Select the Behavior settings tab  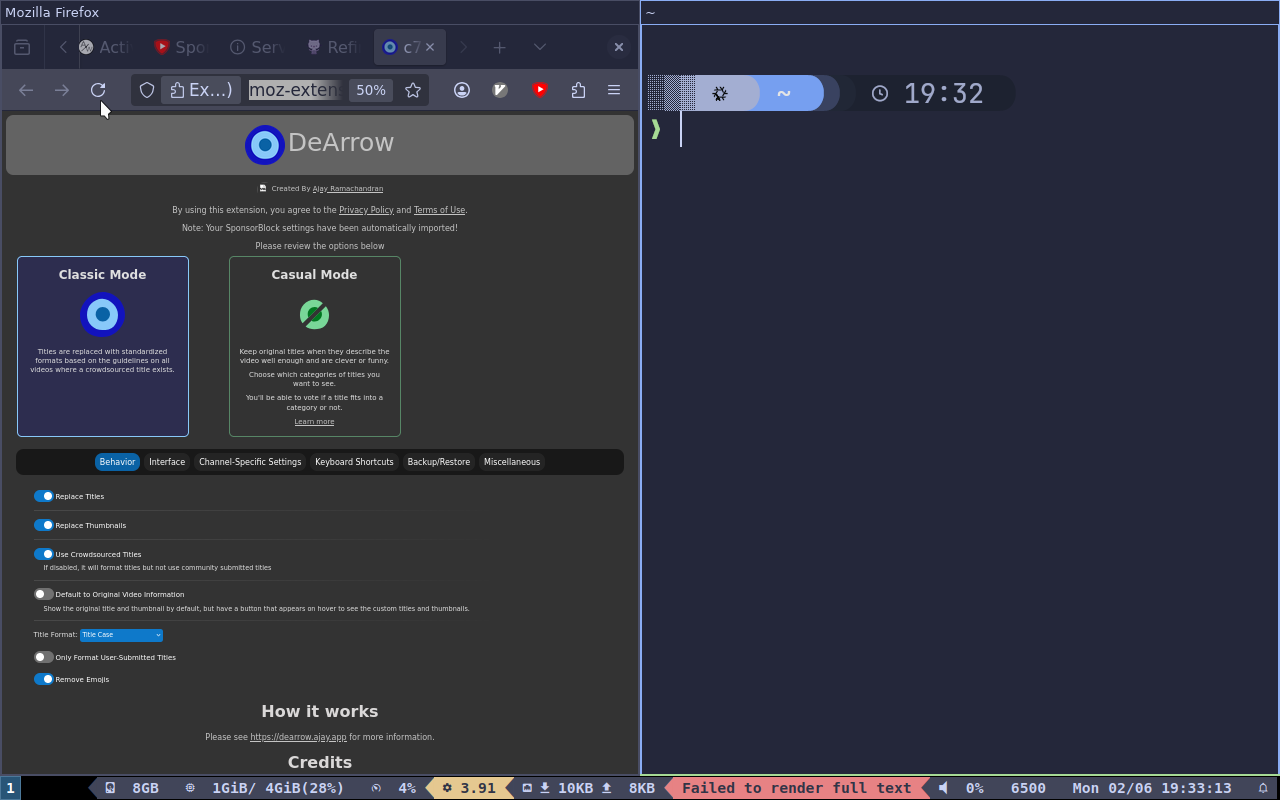(x=117, y=462)
